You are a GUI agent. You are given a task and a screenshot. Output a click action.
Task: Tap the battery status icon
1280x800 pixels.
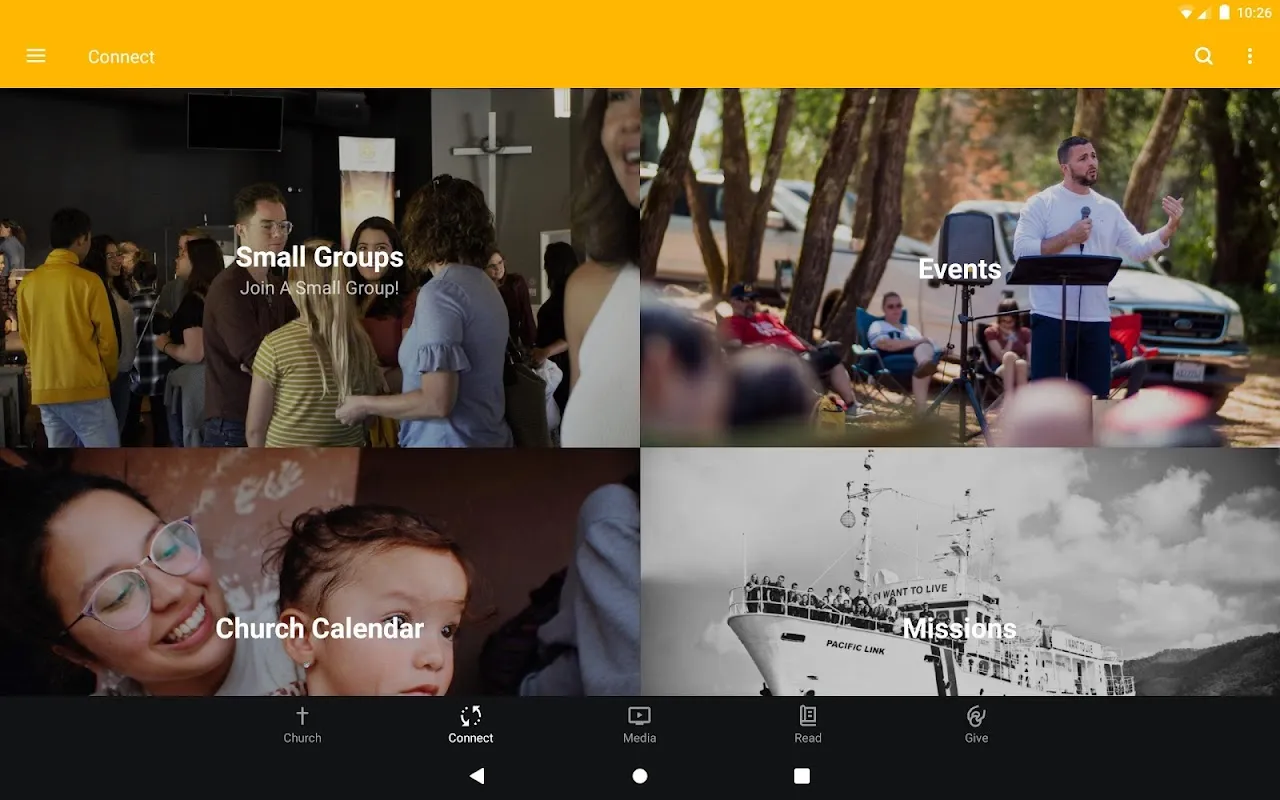[x=1223, y=13]
